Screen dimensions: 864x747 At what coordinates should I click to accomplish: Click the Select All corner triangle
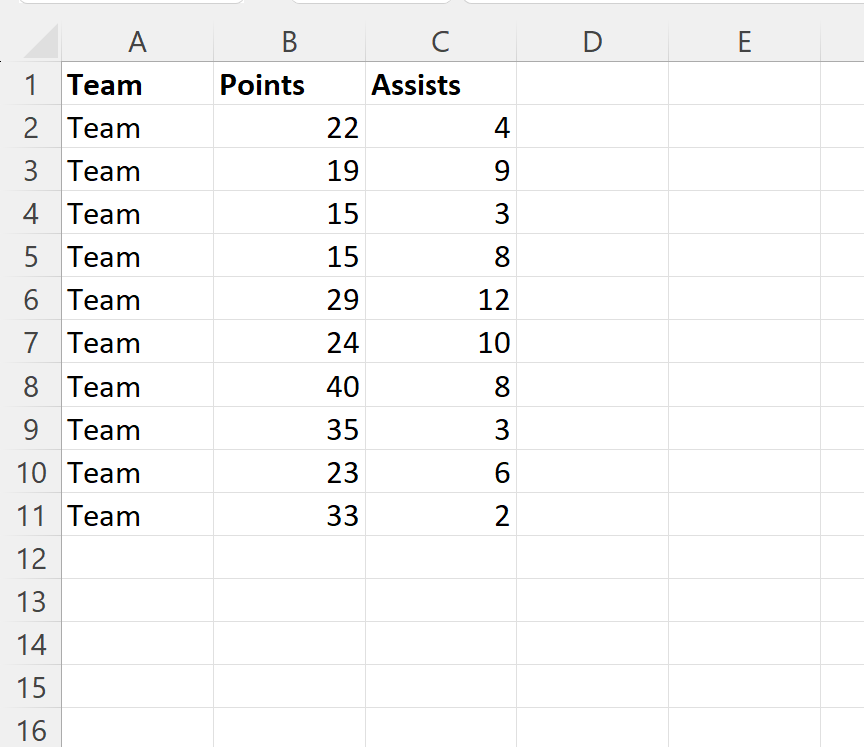coord(40,43)
